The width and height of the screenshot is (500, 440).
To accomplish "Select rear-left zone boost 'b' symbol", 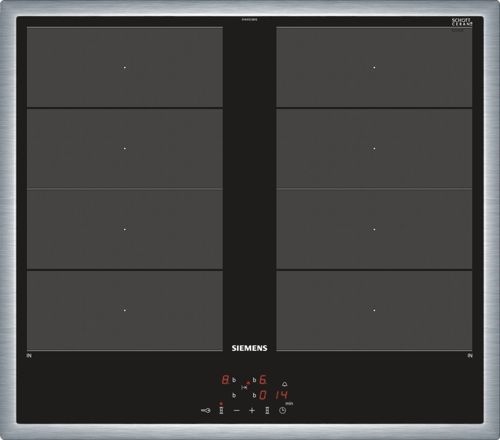I will 234,380.
